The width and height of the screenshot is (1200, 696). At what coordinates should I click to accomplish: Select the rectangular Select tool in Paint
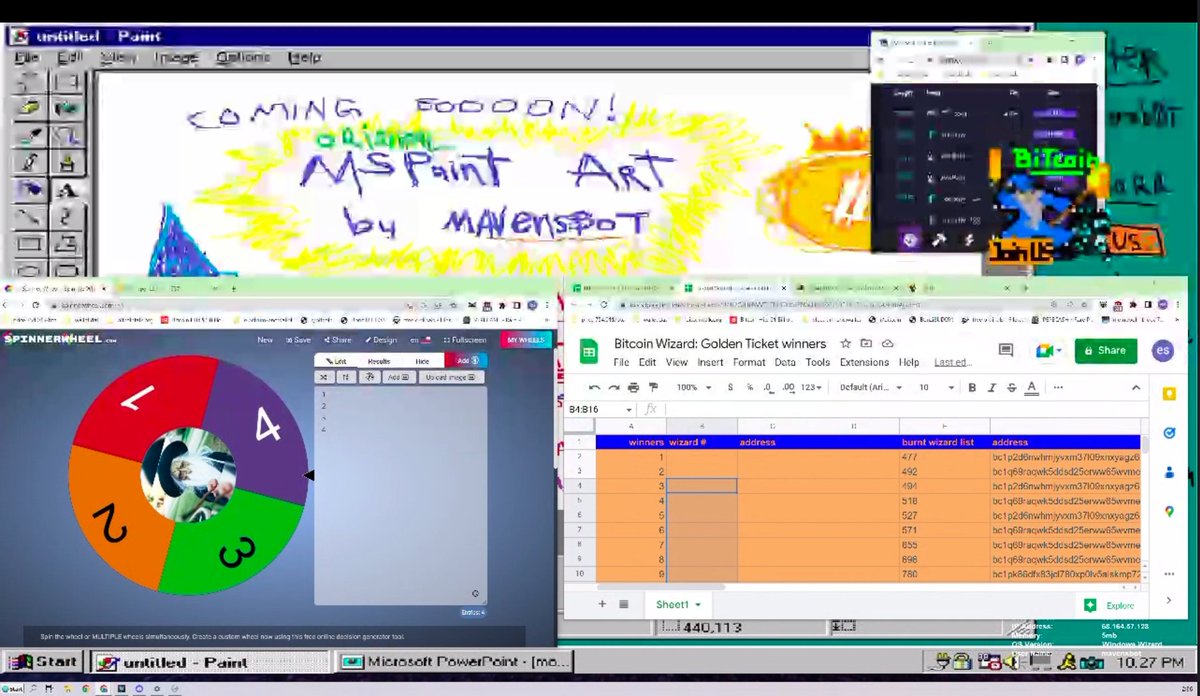point(66,82)
